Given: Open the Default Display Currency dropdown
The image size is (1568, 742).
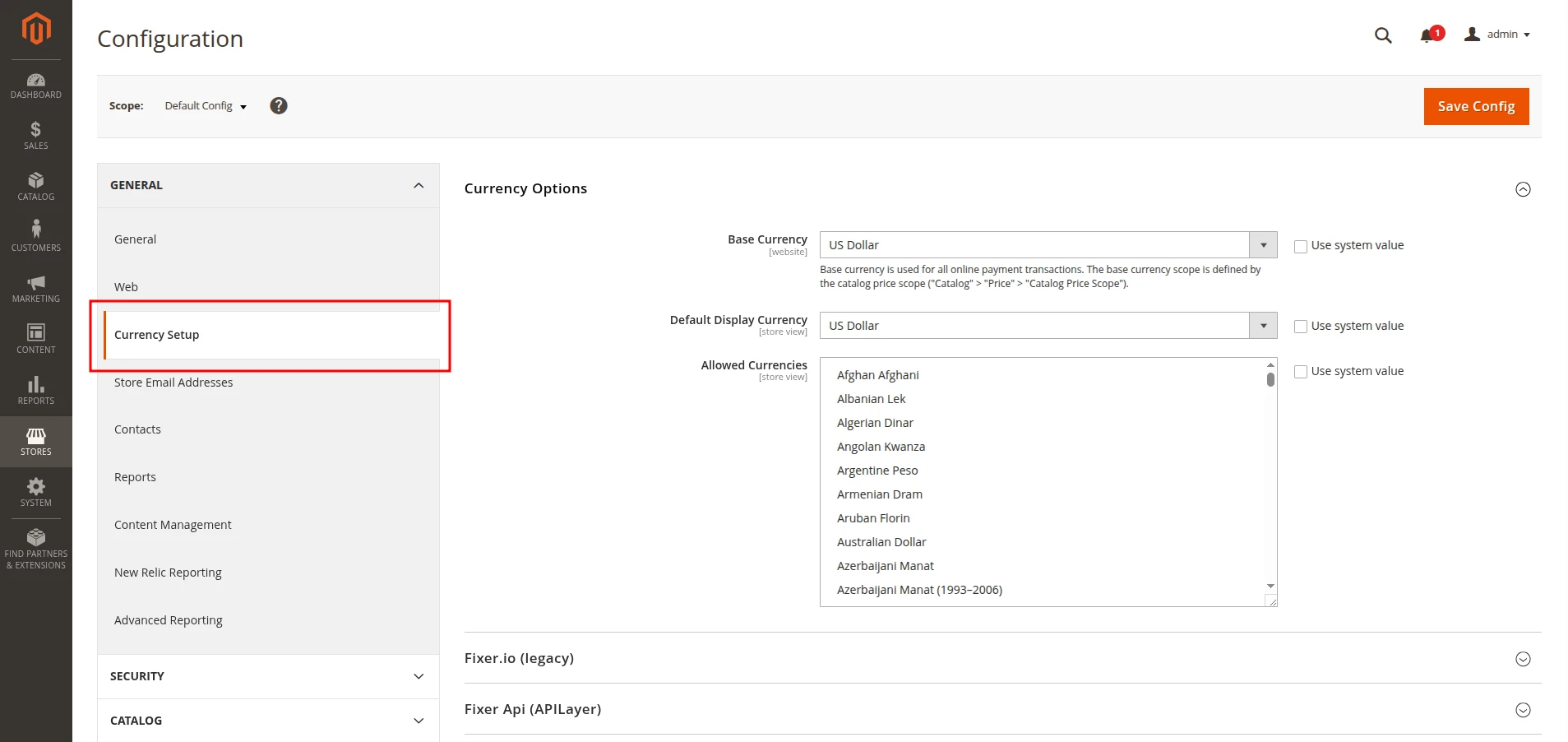Looking at the screenshot, I should click(1048, 326).
